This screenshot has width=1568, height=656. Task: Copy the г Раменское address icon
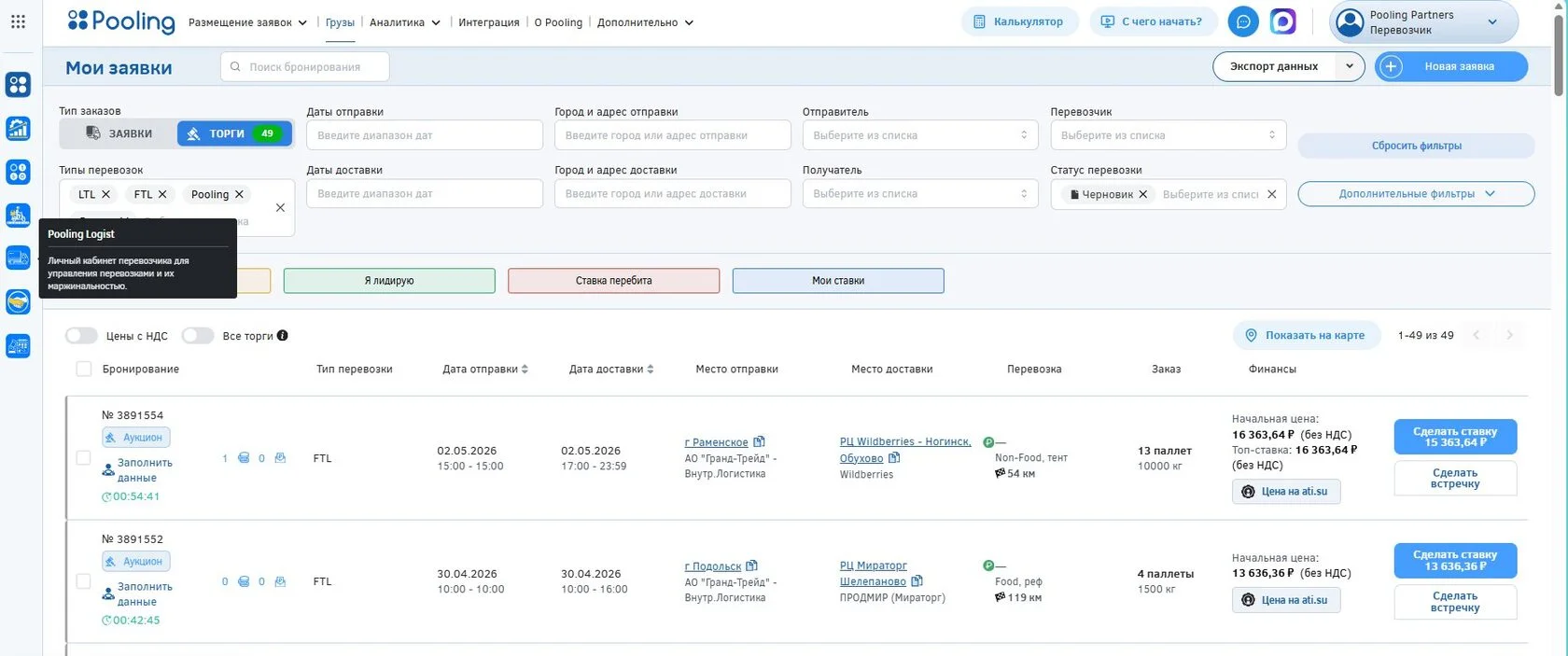click(759, 442)
